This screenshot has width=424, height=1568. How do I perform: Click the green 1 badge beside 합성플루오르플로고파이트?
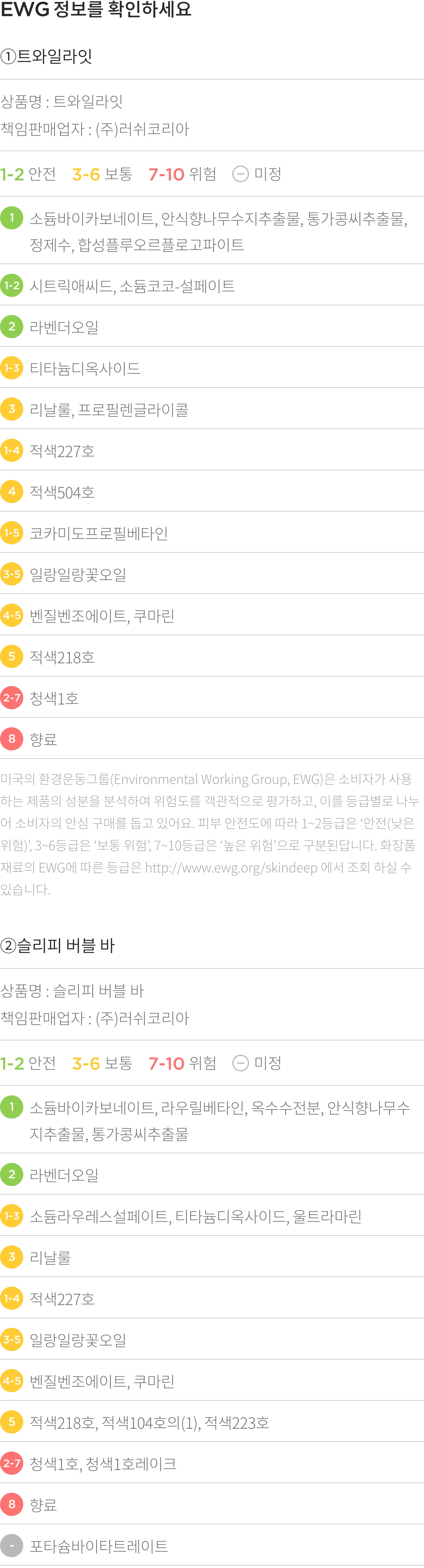[x=12, y=217]
